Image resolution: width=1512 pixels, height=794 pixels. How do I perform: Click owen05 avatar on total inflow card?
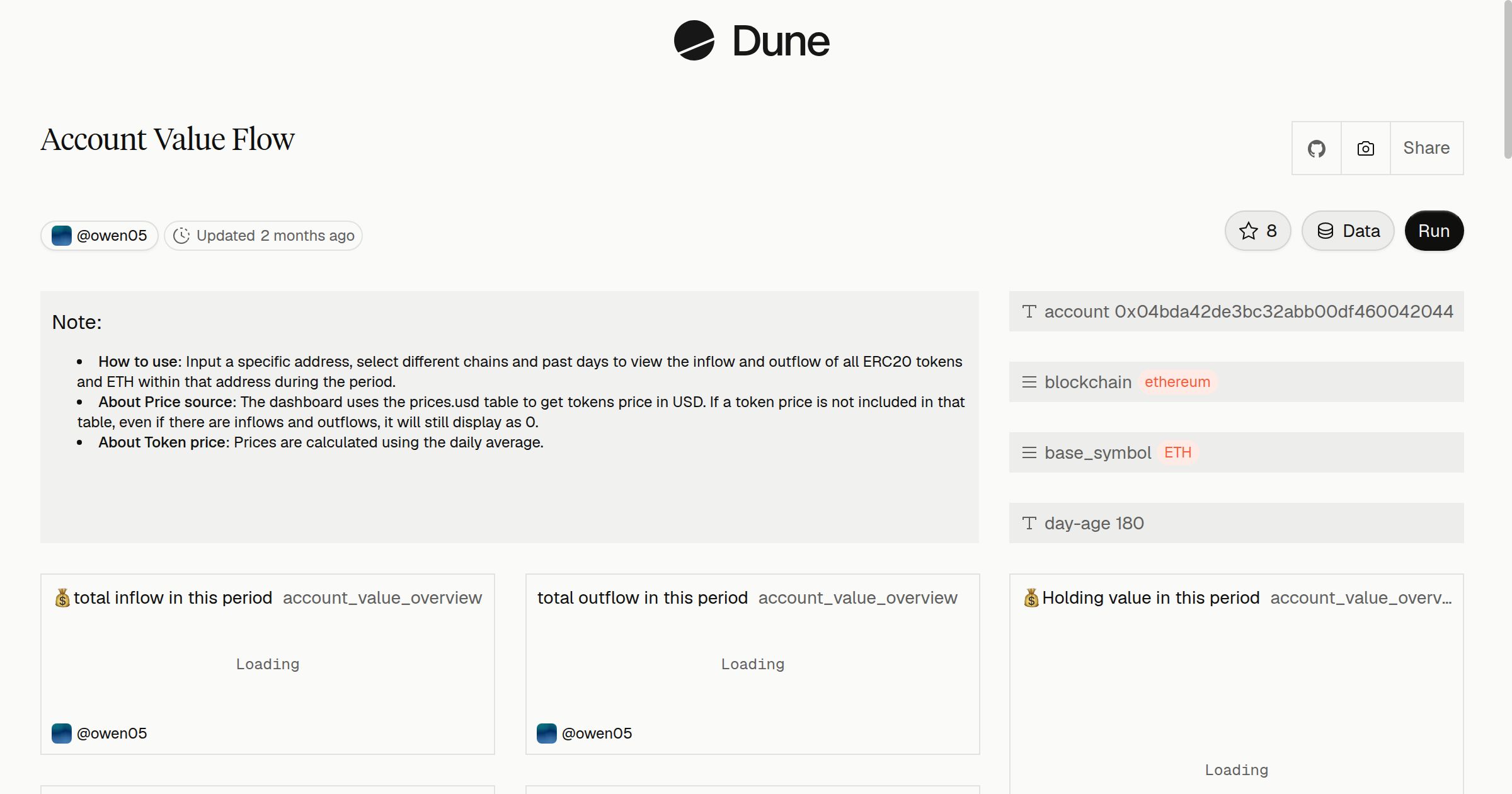(x=61, y=734)
